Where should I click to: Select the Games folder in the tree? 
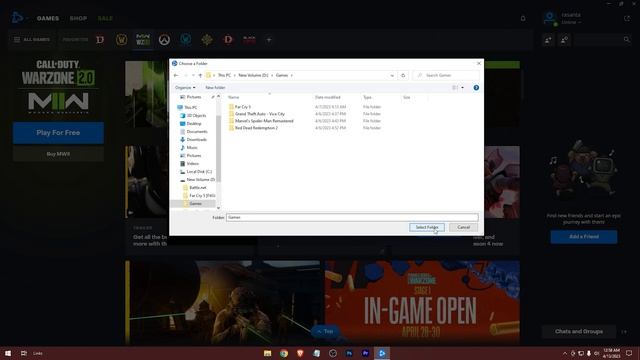pyautogui.click(x=195, y=204)
